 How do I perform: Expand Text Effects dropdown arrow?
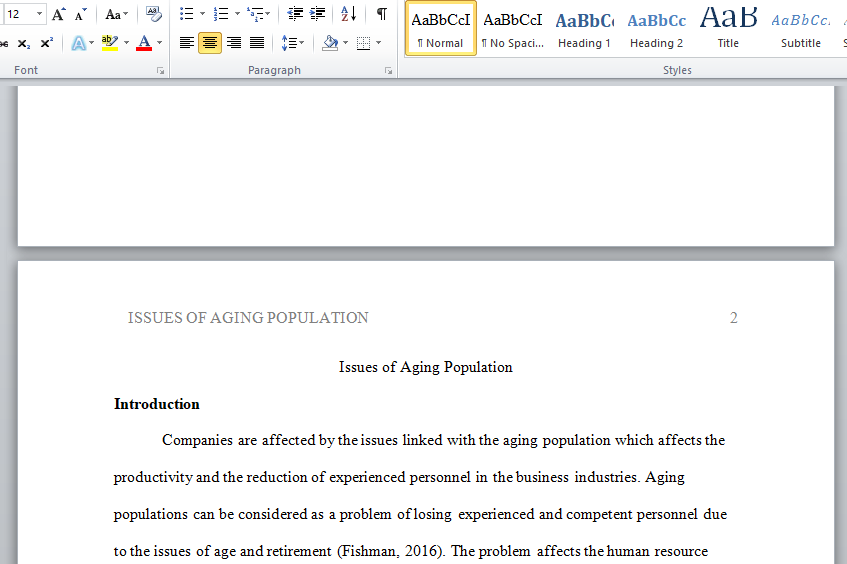[91, 43]
